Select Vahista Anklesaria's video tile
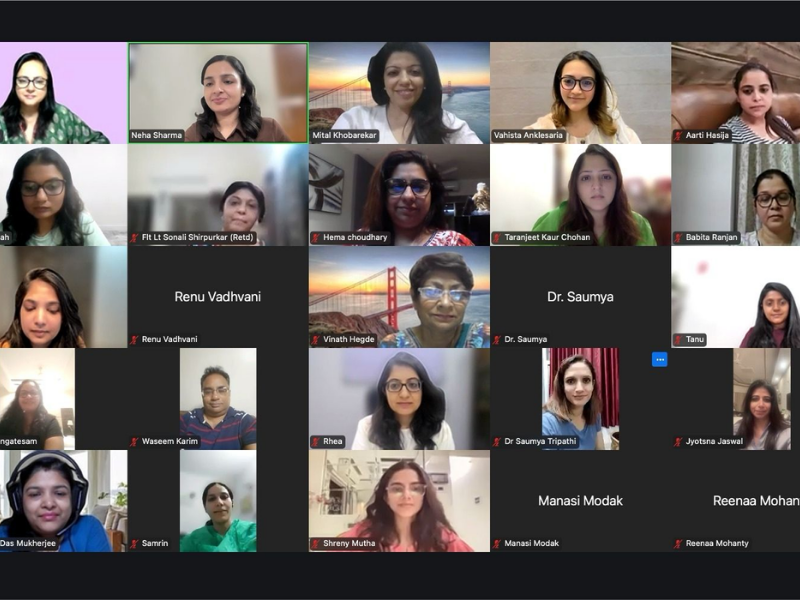Viewport: 800px width, 600px height. click(581, 92)
